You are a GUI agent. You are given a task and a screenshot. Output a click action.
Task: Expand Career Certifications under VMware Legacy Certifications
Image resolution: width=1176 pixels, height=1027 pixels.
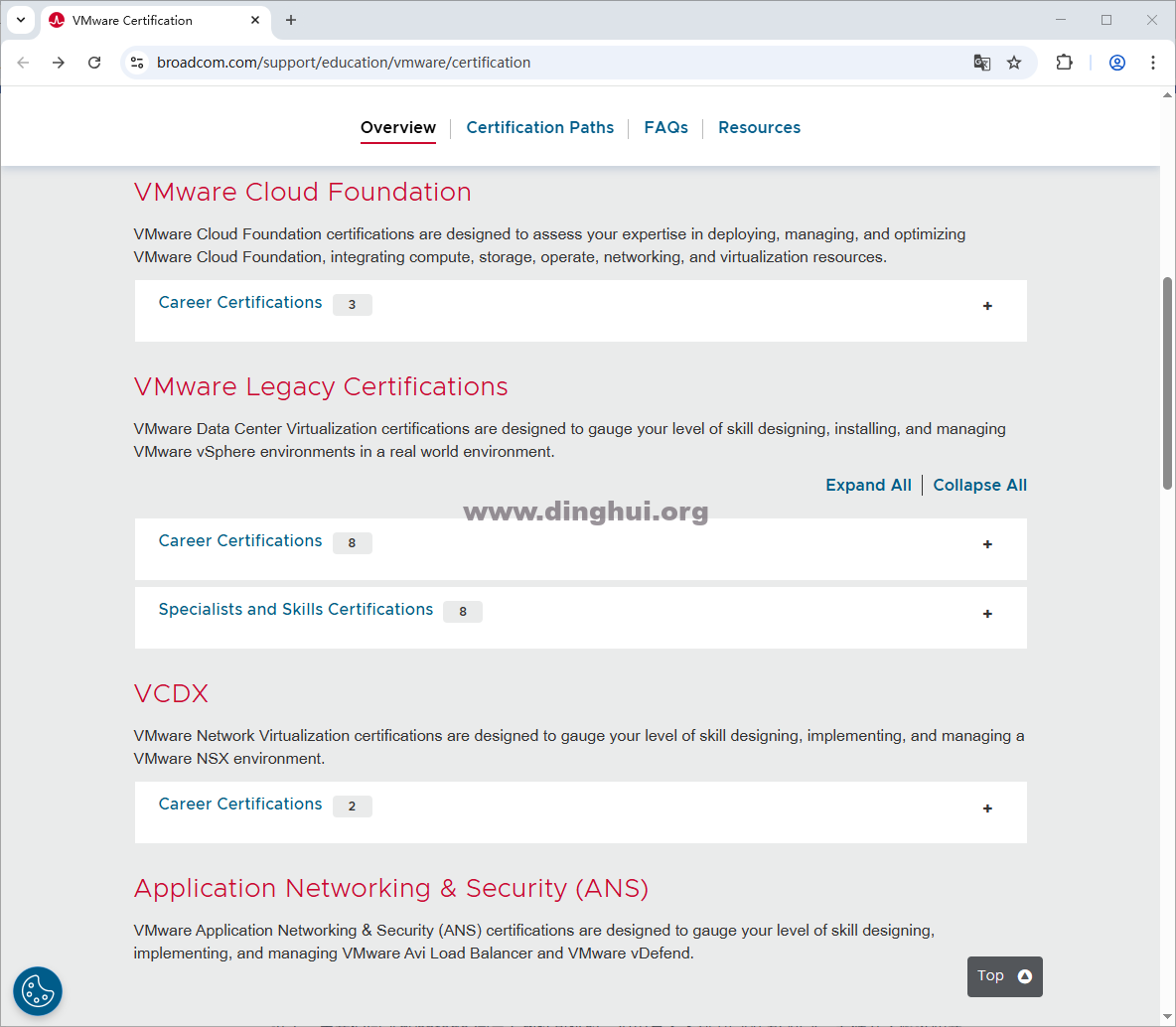(x=580, y=549)
